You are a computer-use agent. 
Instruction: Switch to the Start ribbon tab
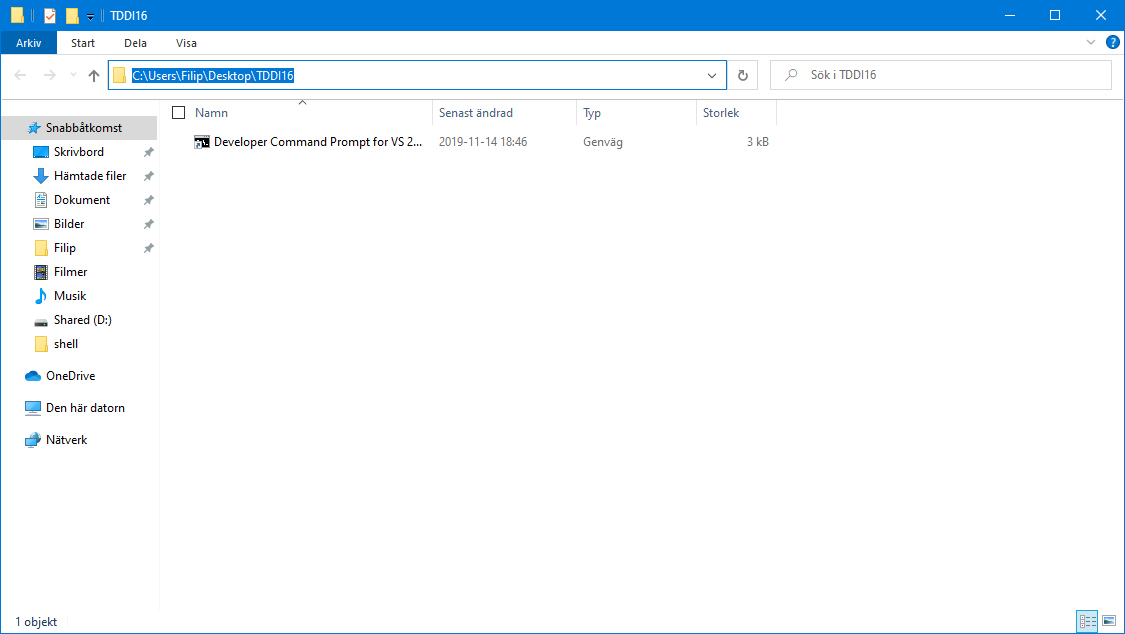pos(83,43)
